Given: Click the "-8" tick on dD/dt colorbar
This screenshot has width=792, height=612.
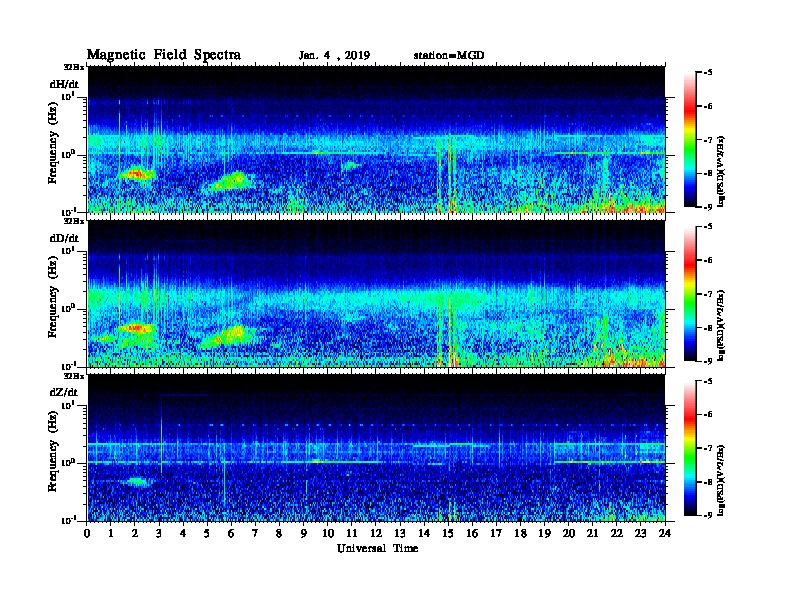Looking at the screenshot, I should 708,328.
